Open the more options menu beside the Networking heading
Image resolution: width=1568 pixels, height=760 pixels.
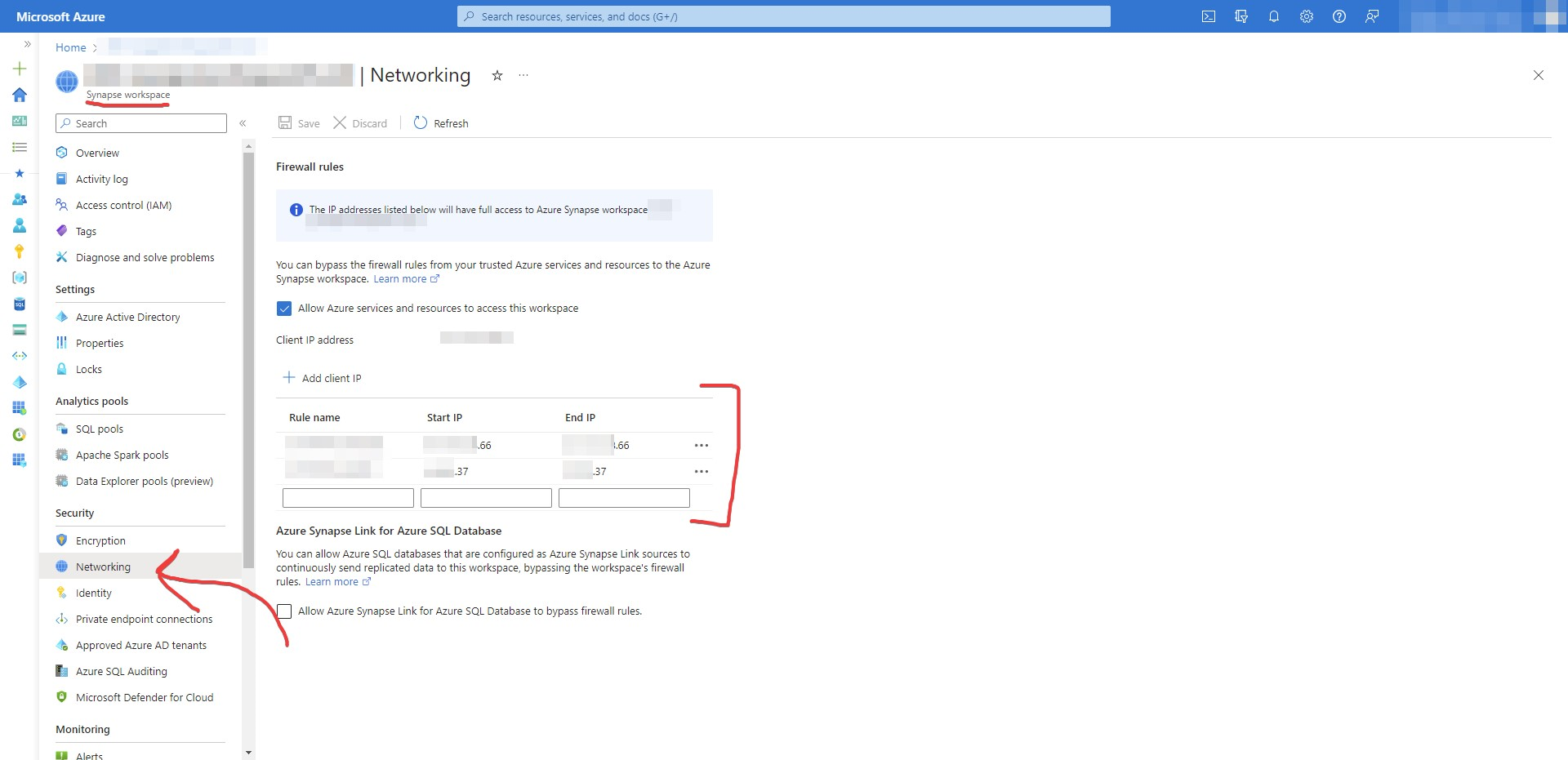pyautogui.click(x=523, y=75)
